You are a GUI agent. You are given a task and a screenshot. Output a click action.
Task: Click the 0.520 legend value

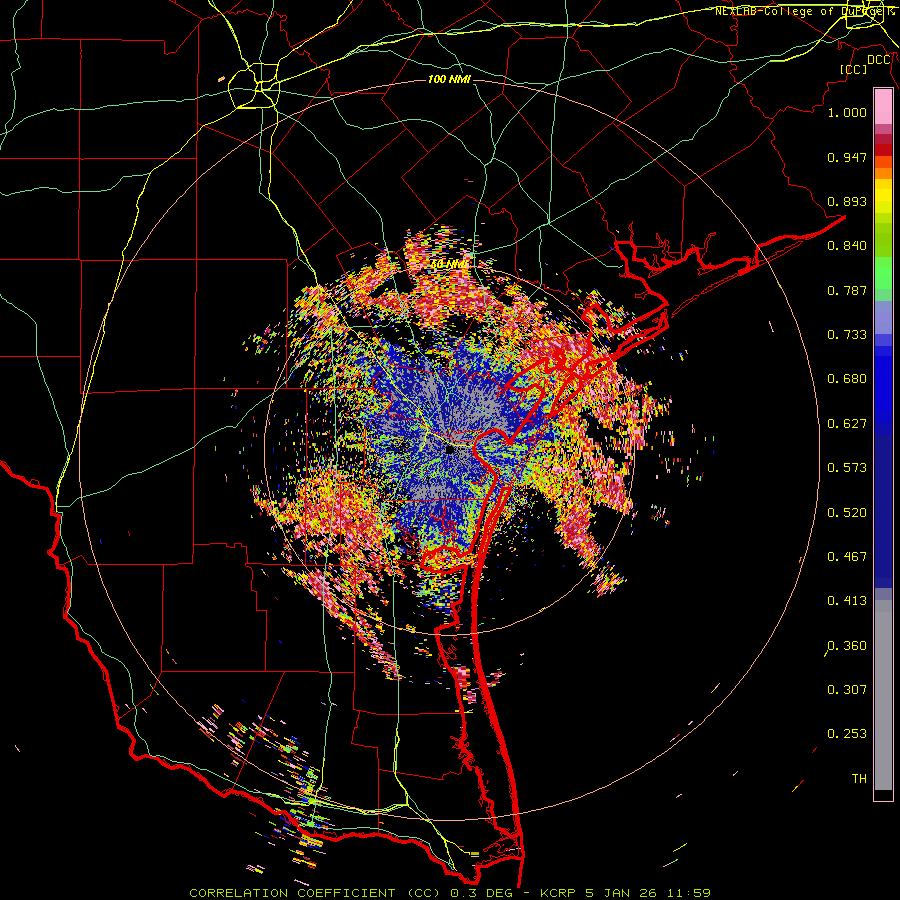[x=847, y=513]
